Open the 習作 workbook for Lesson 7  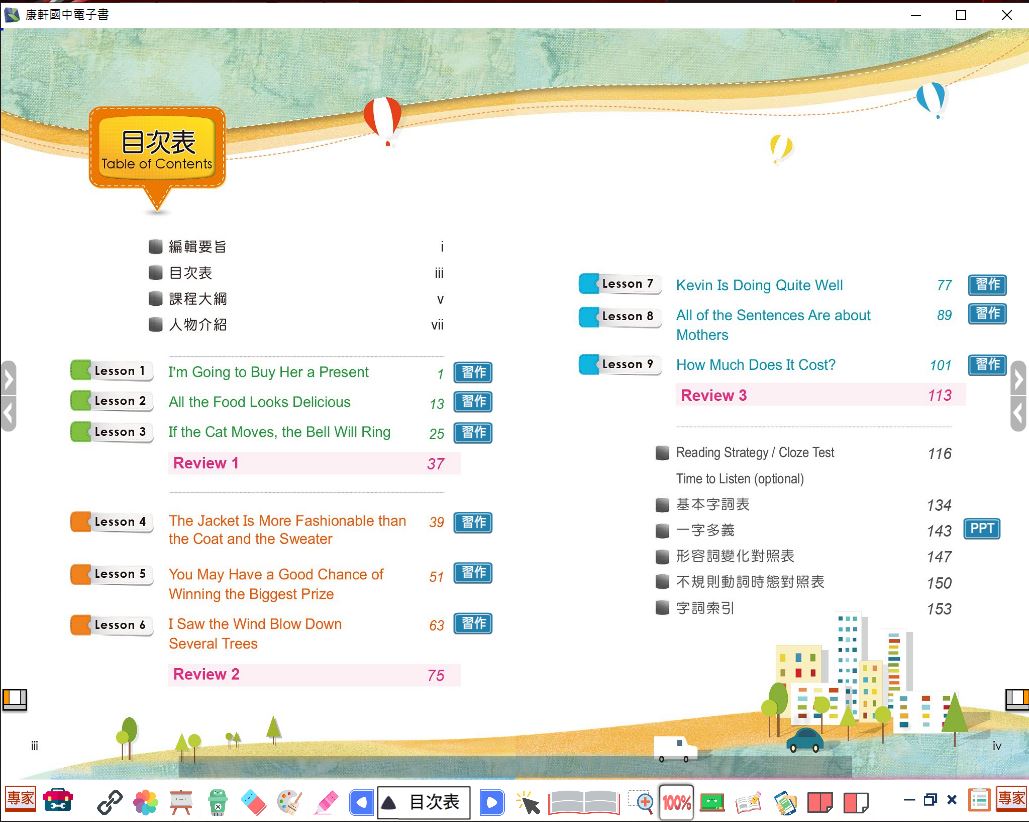[987, 285]
